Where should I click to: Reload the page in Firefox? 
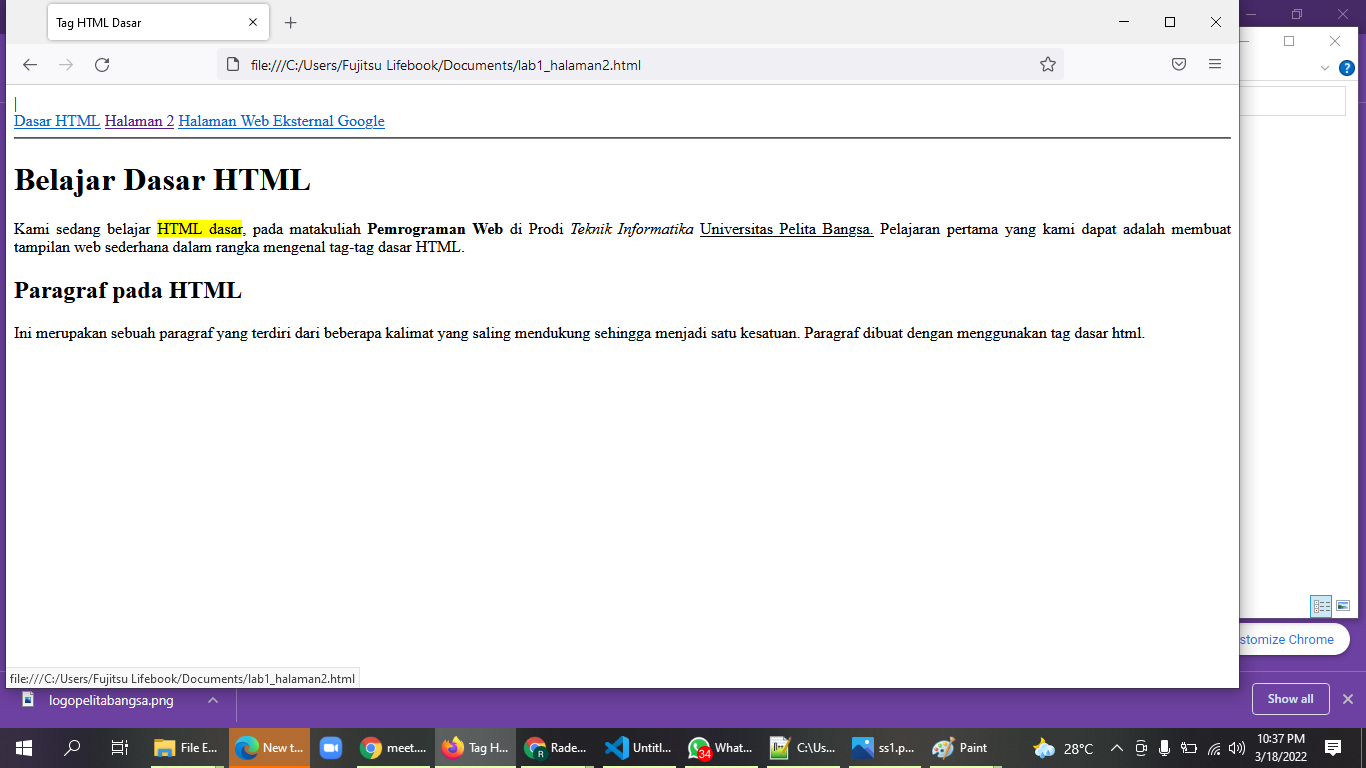pyautogui.click(x=102, y=65)
